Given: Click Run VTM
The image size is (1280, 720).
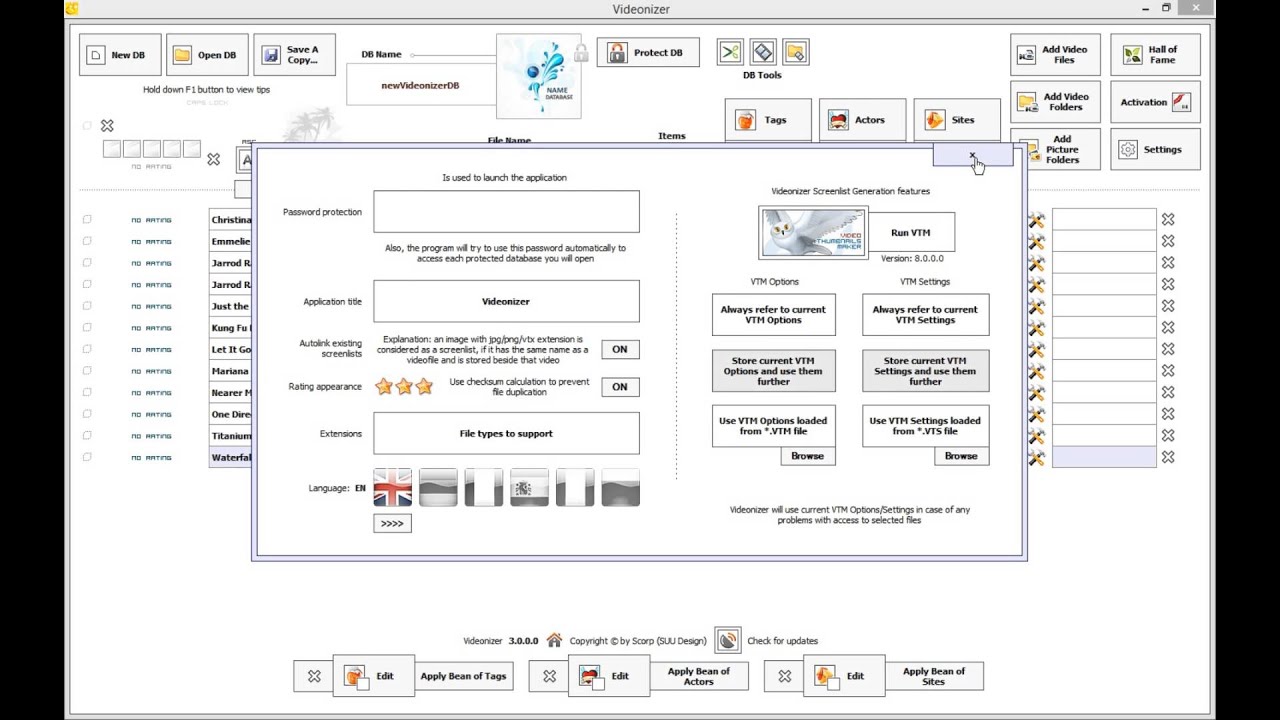Looking at the screenshot, I should 911,233.
